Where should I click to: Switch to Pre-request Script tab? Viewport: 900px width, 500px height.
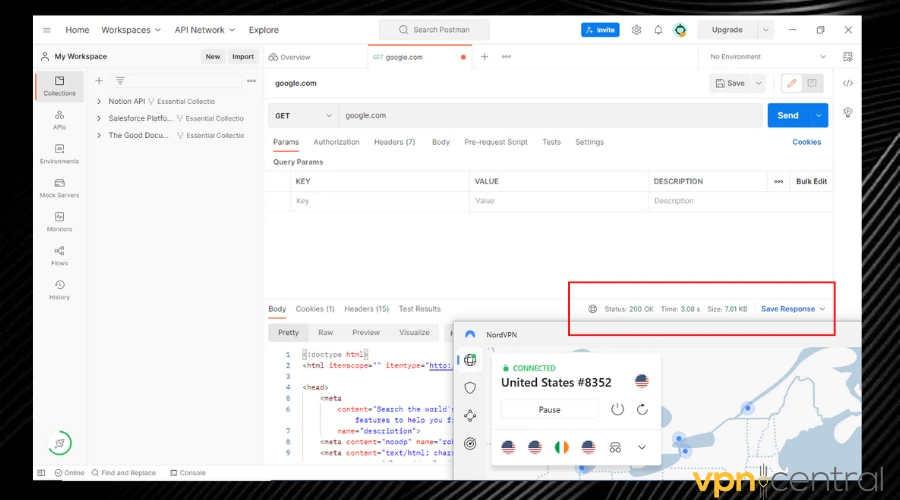click(496, 142)
